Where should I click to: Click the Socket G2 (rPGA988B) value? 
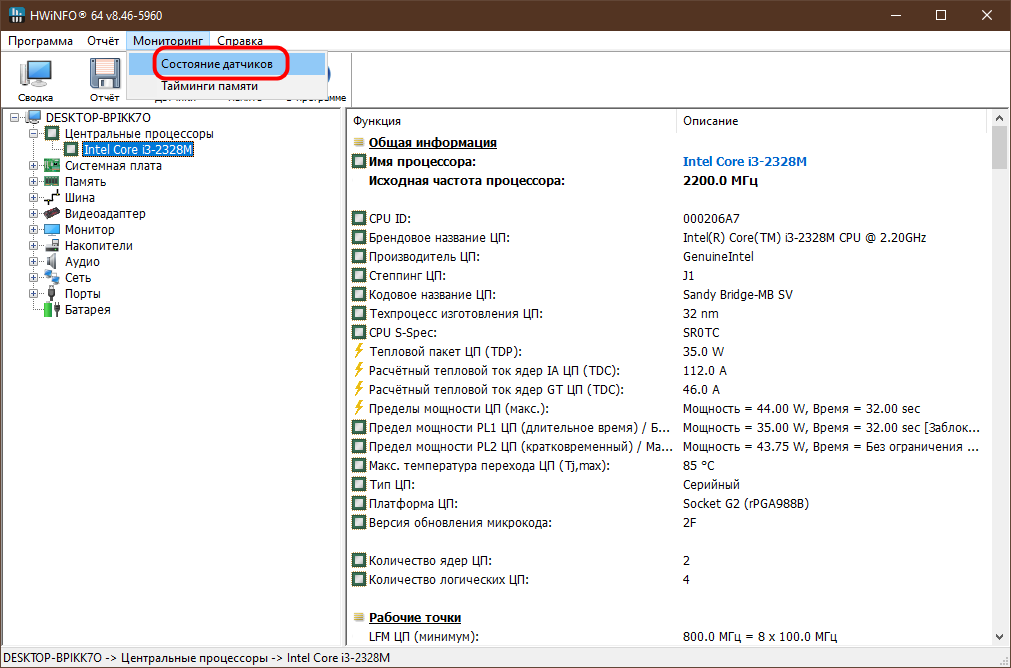tap(745, 504)
